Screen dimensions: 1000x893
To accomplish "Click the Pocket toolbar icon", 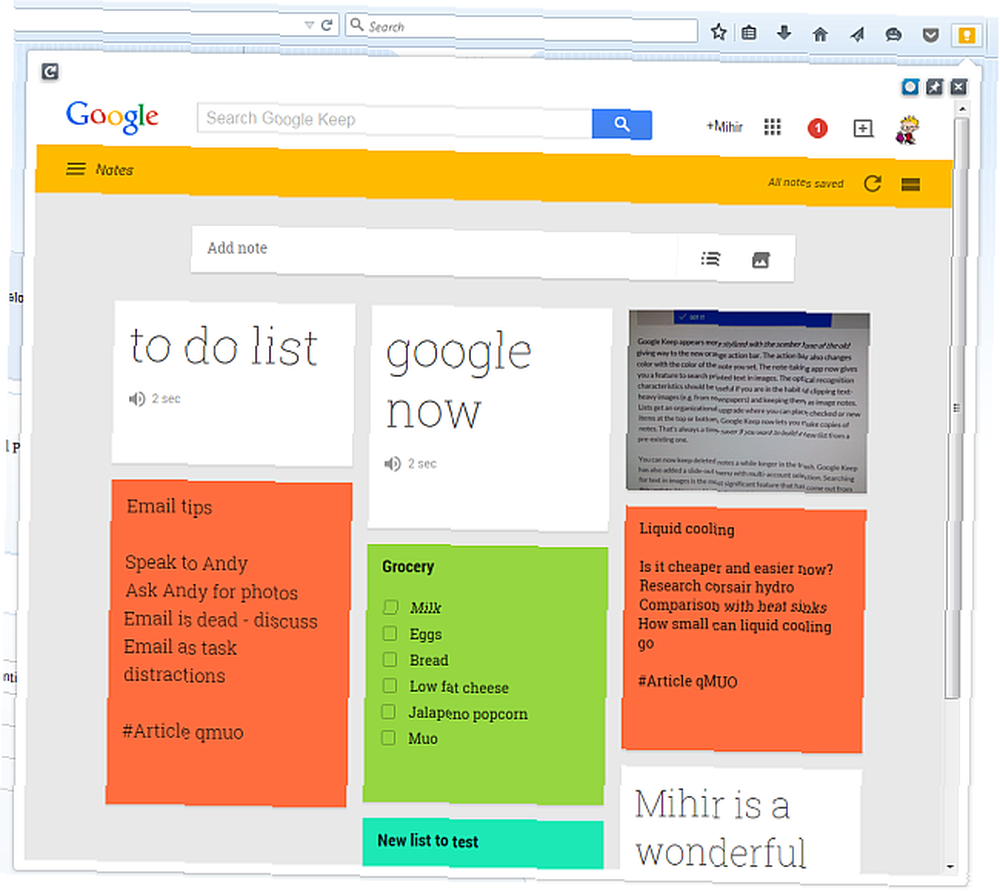I will (x=930, y=35).
